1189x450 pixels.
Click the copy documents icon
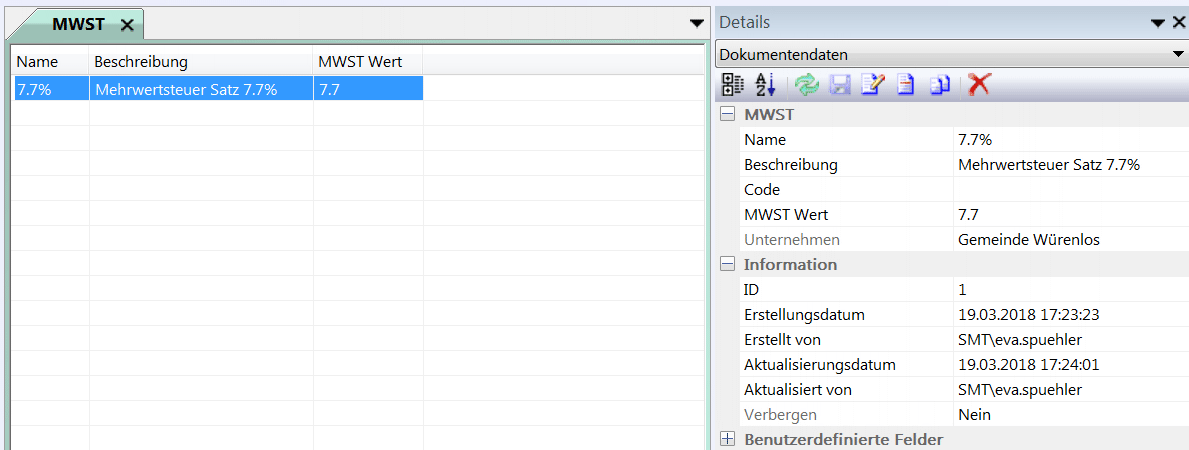[x=939, y=85]
